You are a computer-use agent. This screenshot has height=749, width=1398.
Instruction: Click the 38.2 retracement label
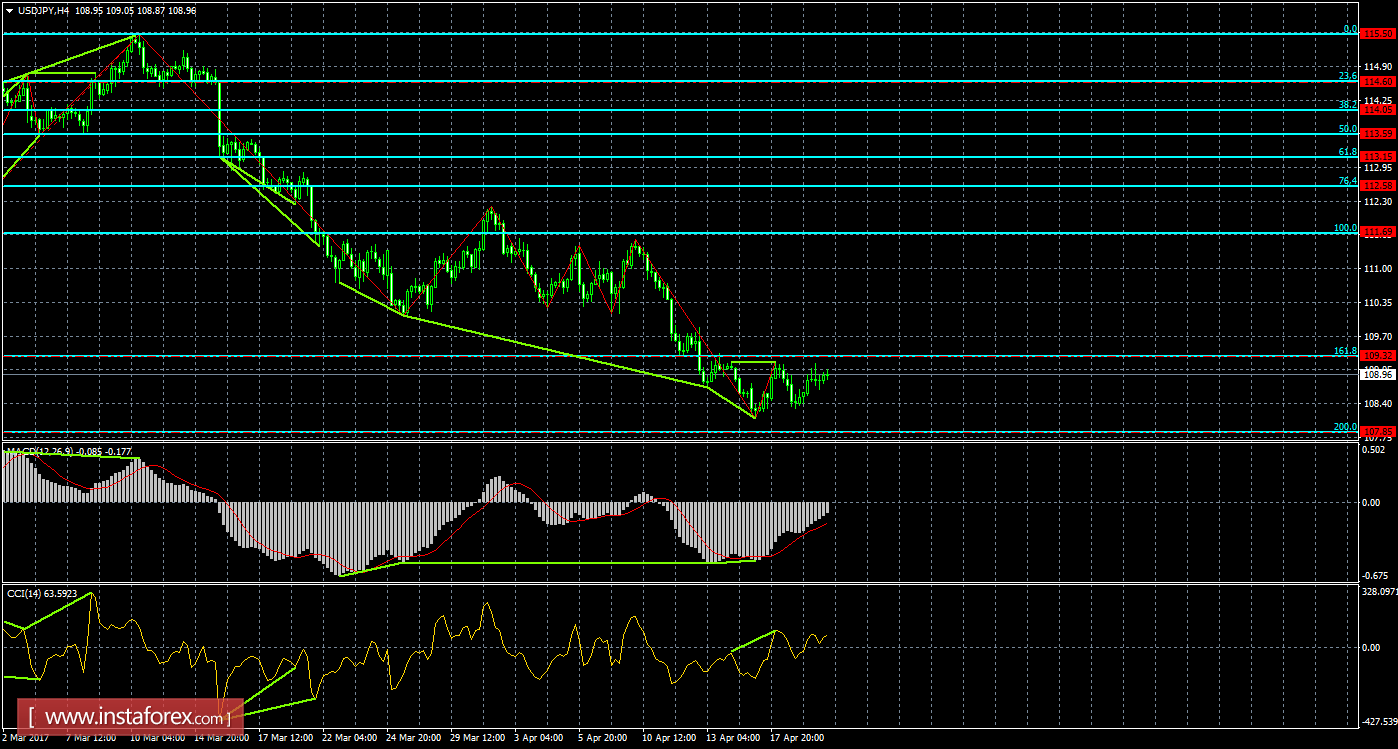(x=1347, y=102)
